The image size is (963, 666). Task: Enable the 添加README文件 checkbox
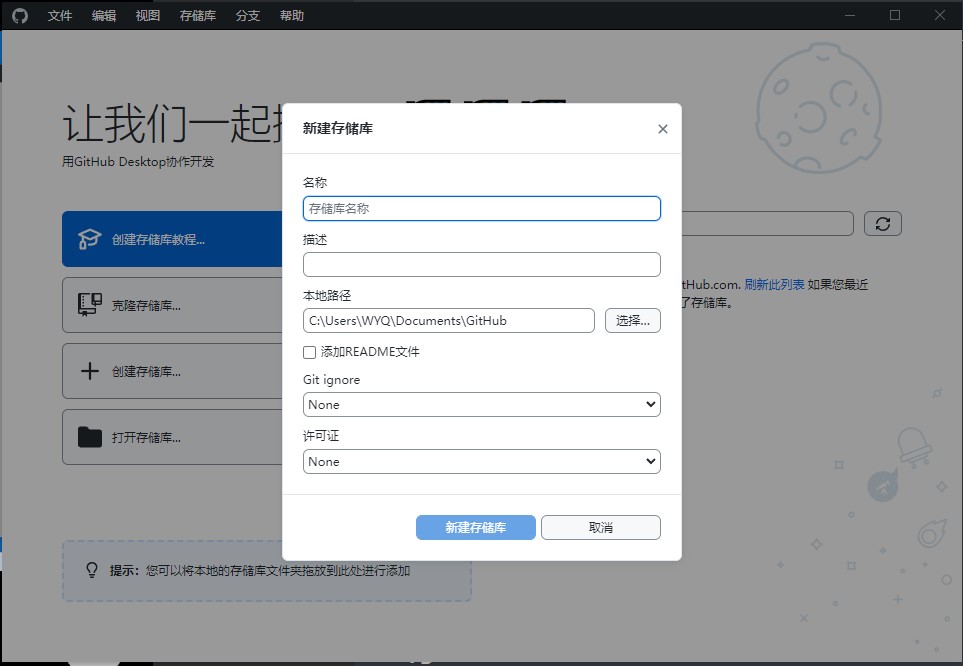point(310,352)
